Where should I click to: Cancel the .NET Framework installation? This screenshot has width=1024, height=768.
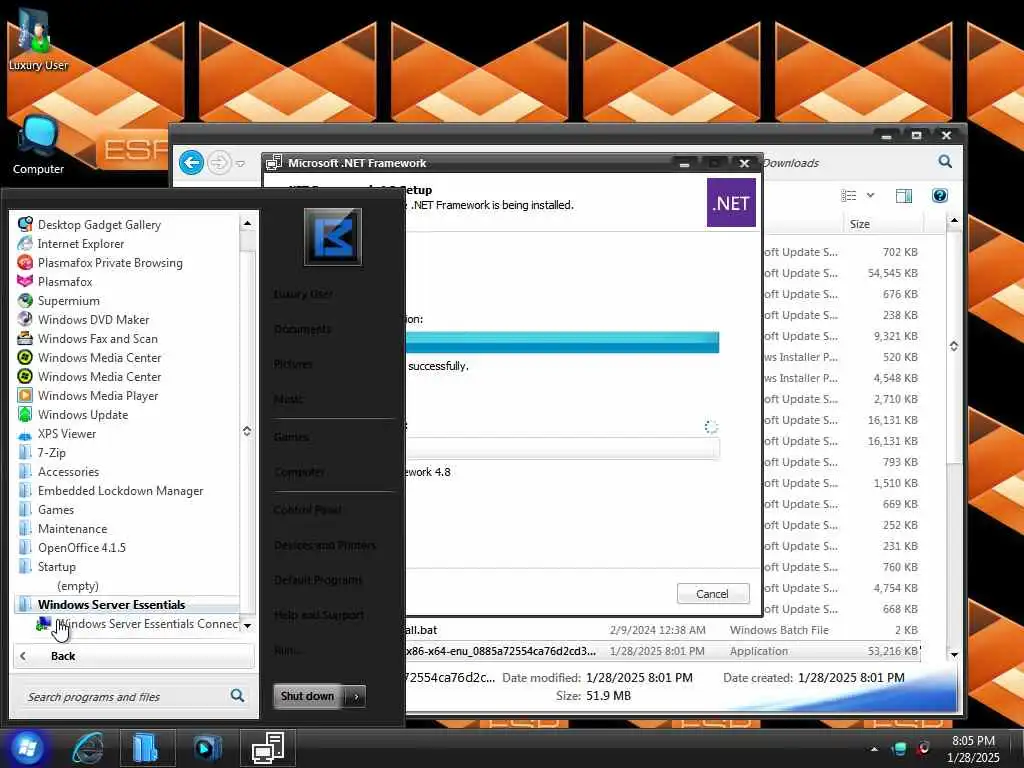pos(712,594)
